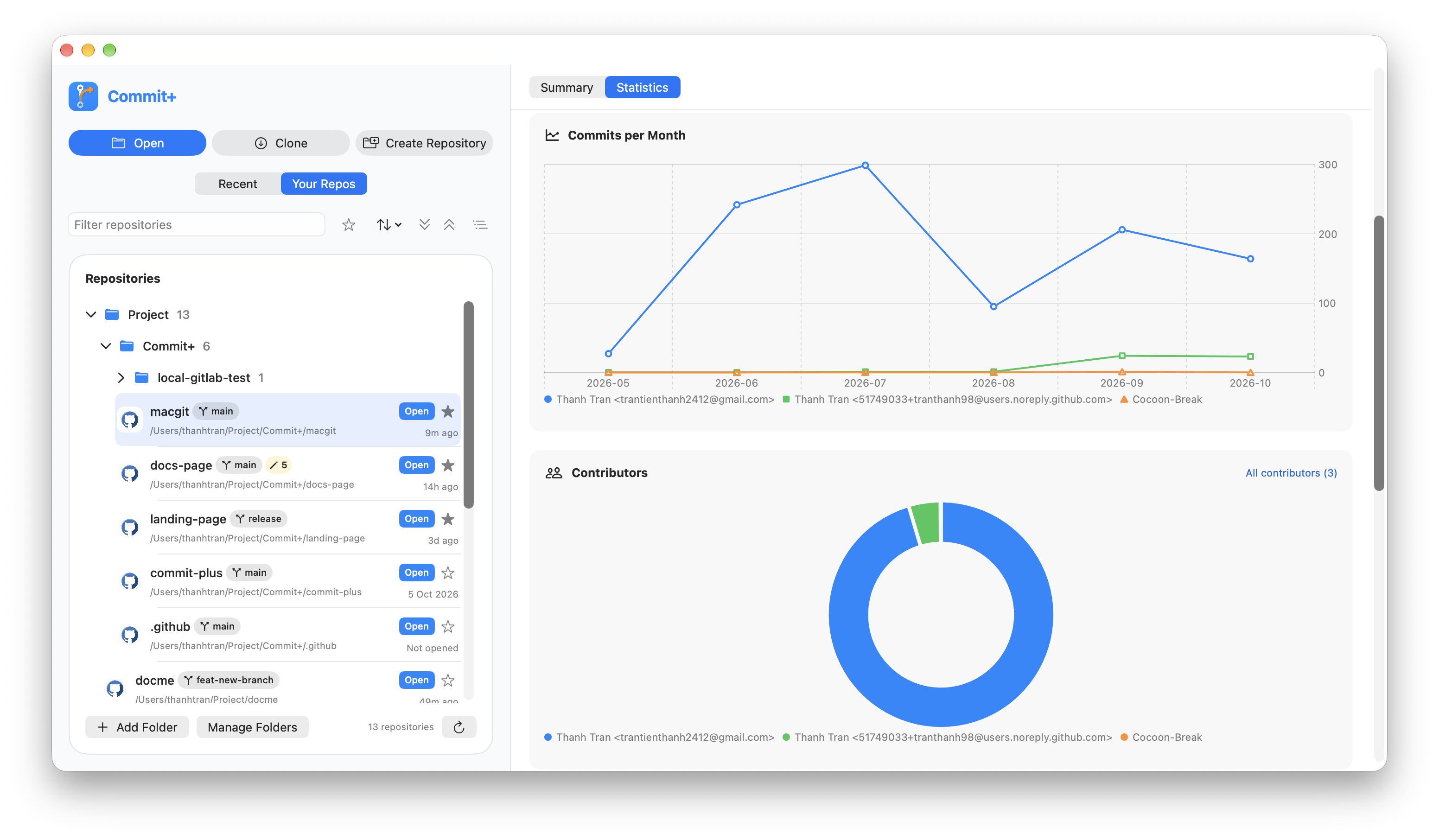Switch to the Summary tab

pyautogui.click(x=567, y=87)
